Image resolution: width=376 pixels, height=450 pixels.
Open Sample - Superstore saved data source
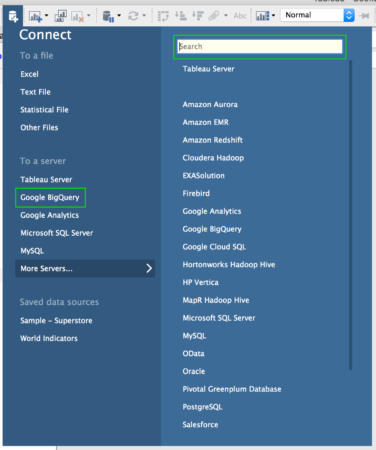[x=56, y=321]
